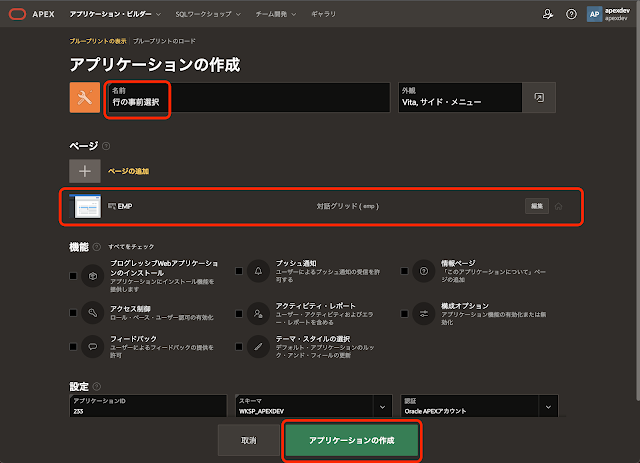Click the アクセス制御 key icon

pos(93,313)
